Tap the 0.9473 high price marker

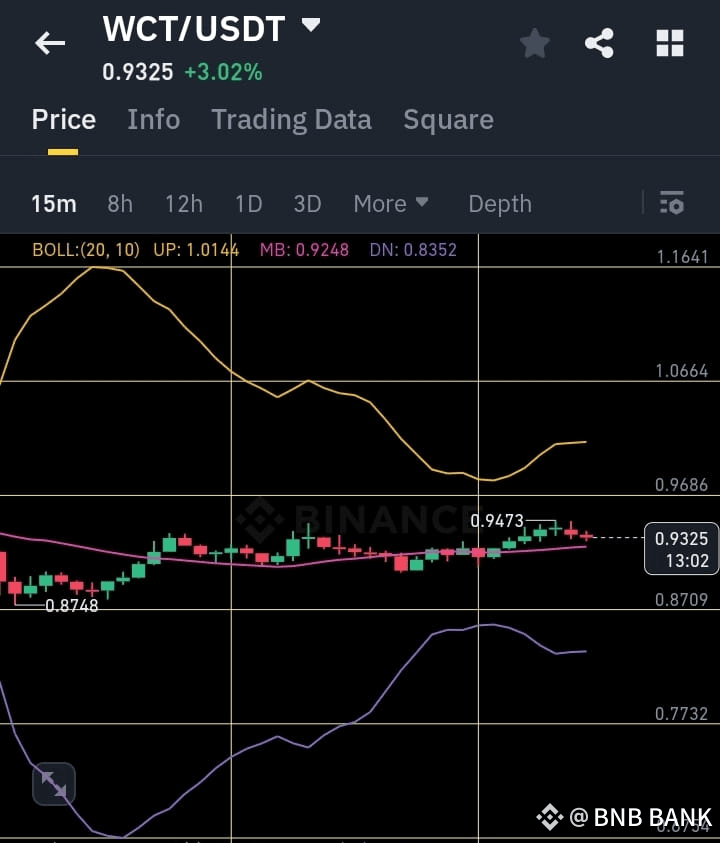click(497, 520)
